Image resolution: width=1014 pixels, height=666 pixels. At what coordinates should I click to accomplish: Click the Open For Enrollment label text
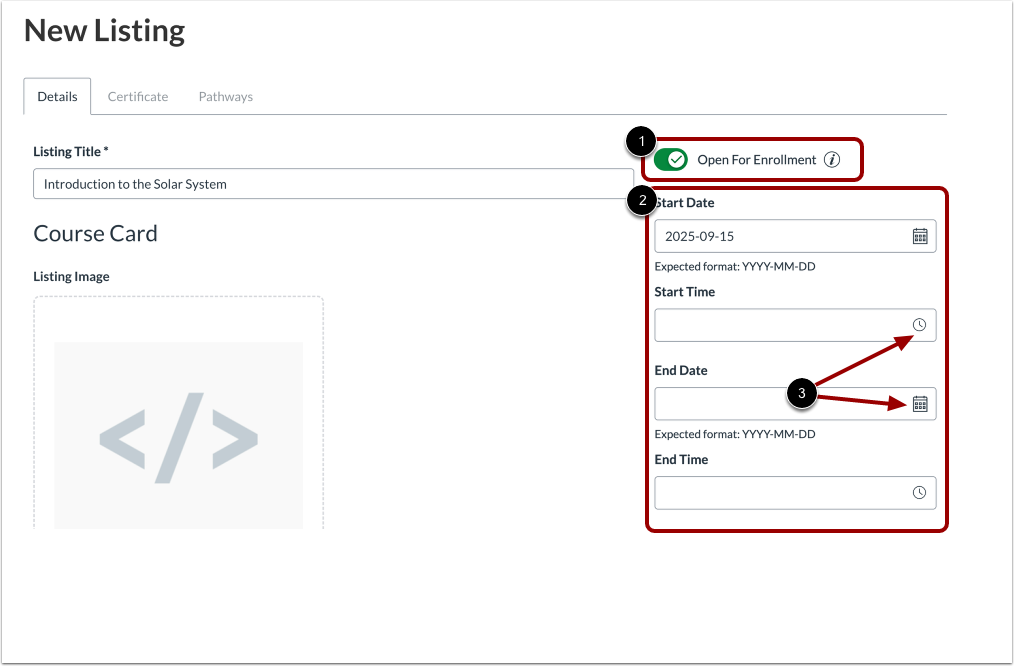(757, 160)
